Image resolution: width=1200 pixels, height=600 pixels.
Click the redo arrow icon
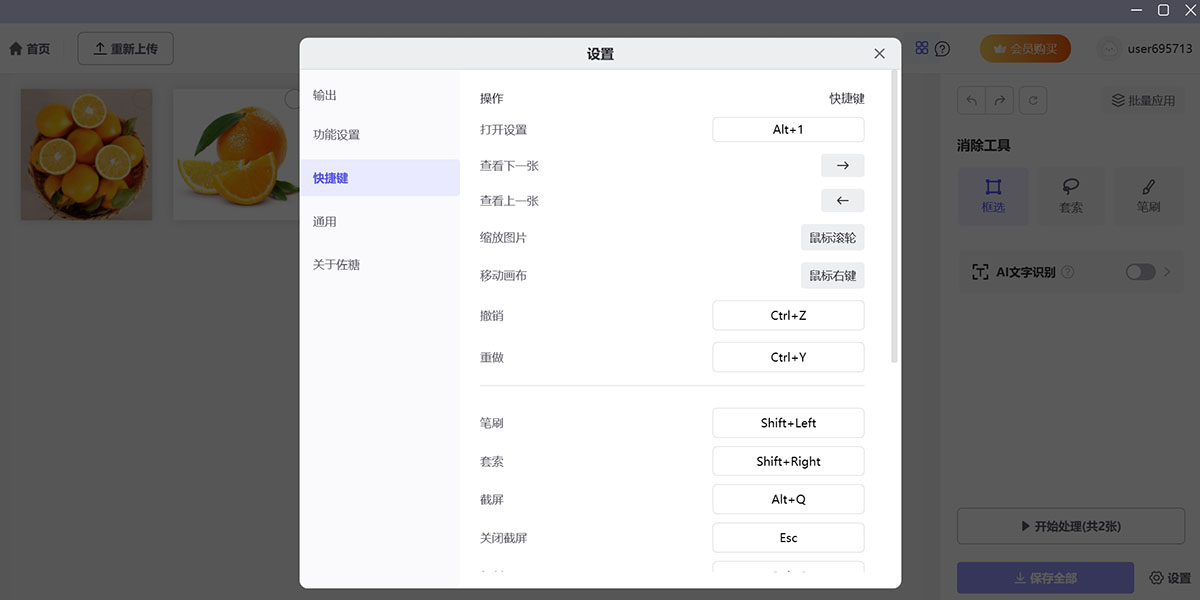pyautogui.click(x=1000, y=100)
